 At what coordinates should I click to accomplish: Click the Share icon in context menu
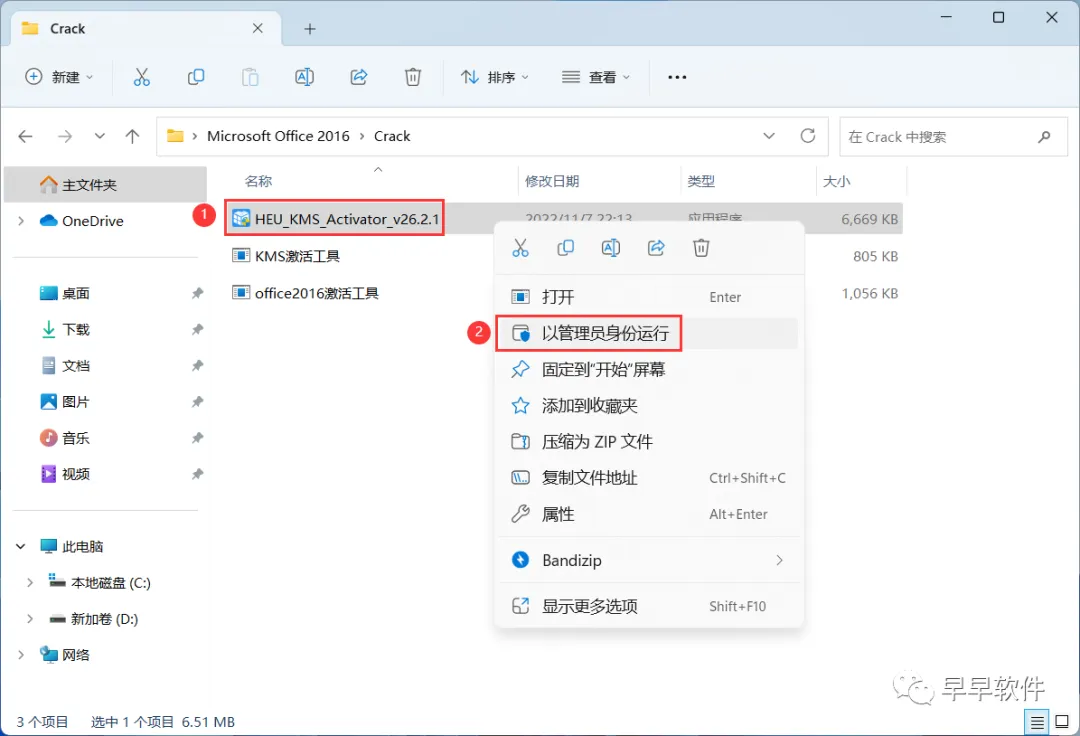pyautogui.click(x=656, y=248)
